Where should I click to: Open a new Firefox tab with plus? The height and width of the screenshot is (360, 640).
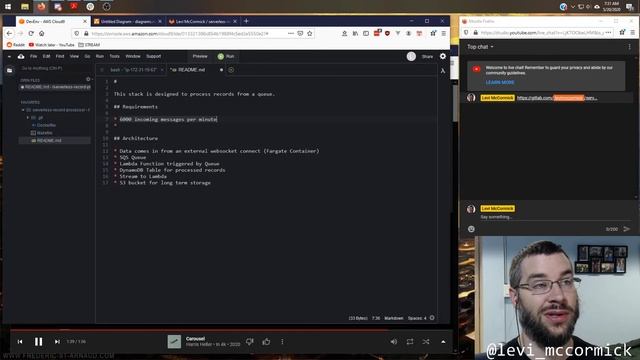pos(246,21)
